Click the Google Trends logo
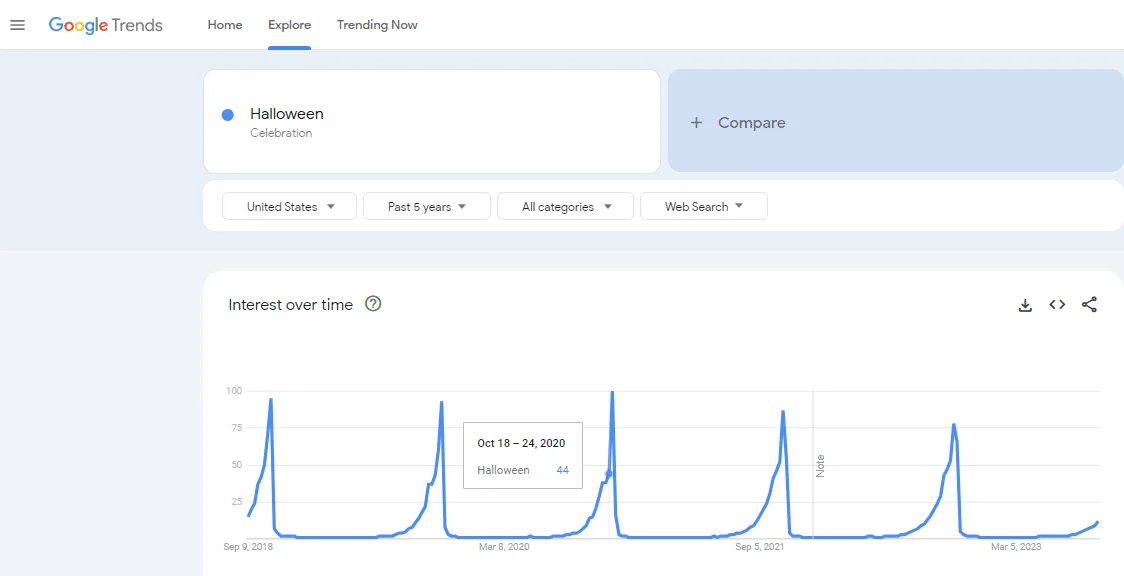1124x576 pixels. tap(106, 25)
